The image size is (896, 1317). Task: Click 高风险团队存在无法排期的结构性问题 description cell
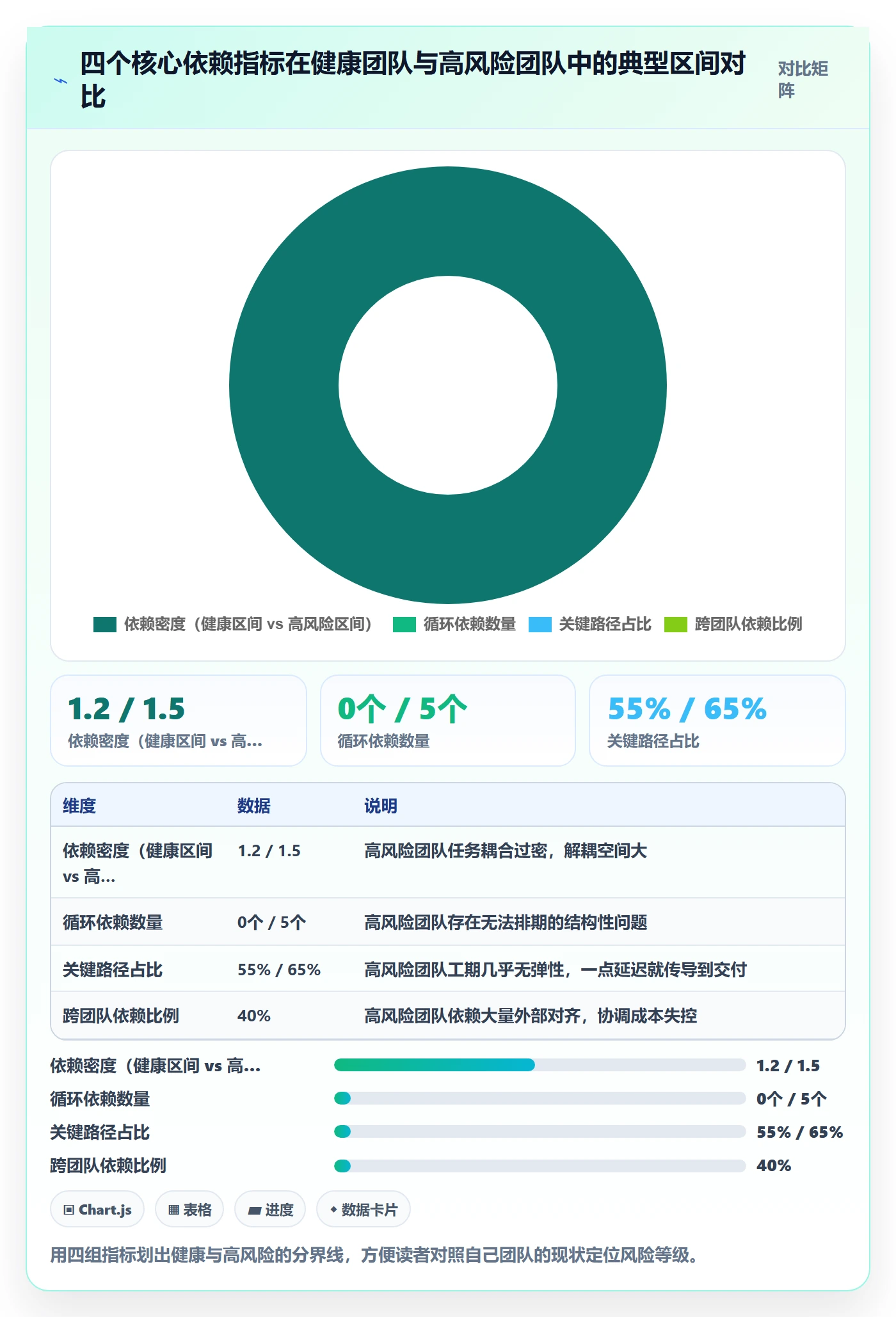coord(506,922)
